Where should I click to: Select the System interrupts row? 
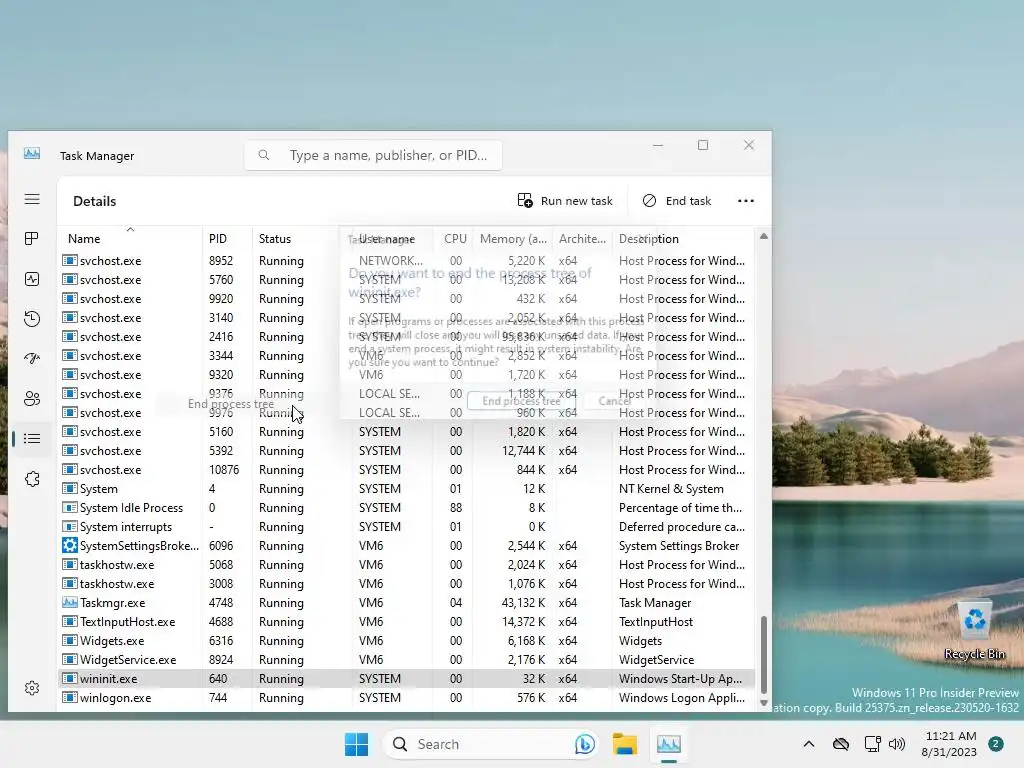406,526
